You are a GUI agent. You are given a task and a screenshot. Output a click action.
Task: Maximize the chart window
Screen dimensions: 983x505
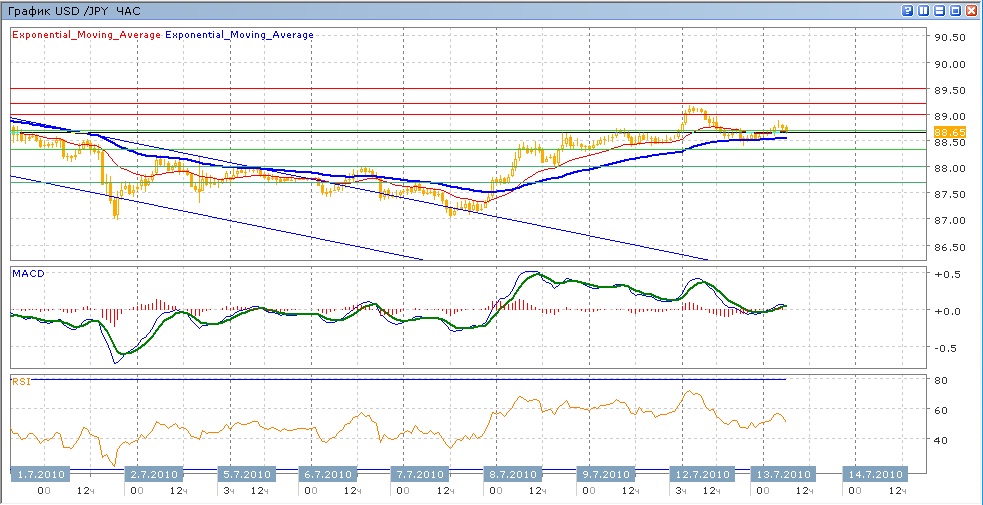point(956,10)
